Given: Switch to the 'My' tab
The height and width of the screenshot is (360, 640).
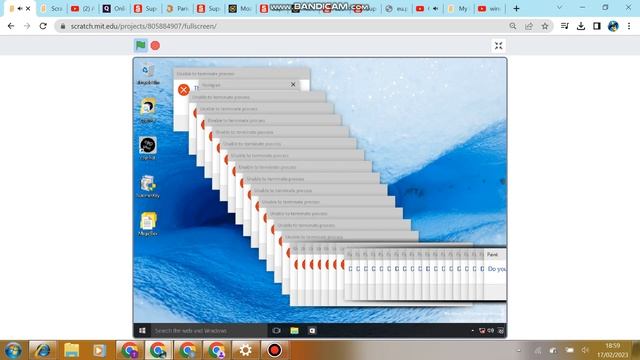Looking at the screenshot, I should [459, 9].
